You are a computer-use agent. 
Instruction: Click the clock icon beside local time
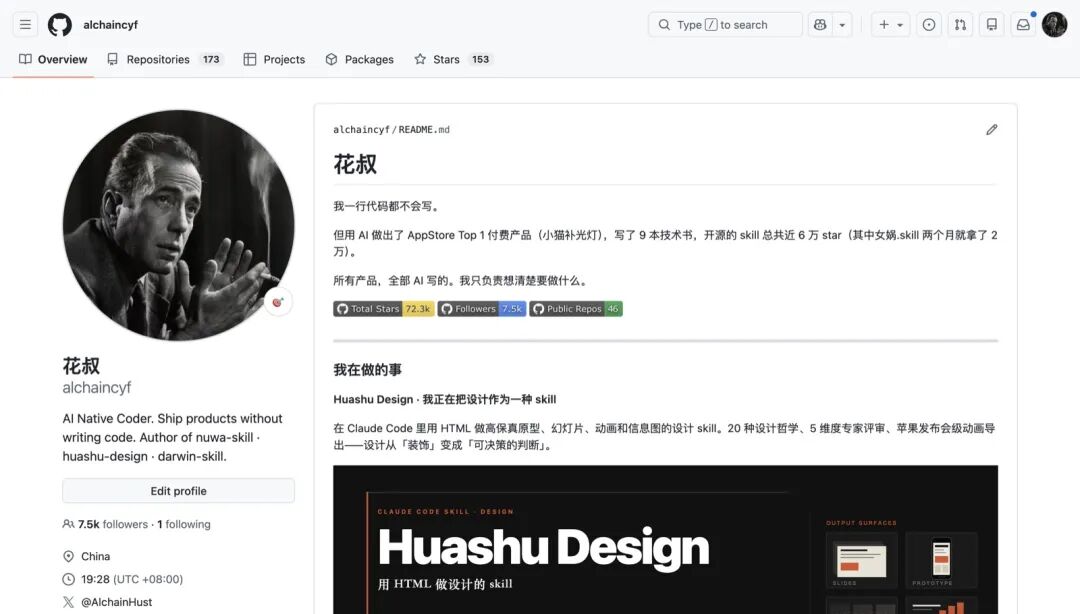(x=68, y=579)
